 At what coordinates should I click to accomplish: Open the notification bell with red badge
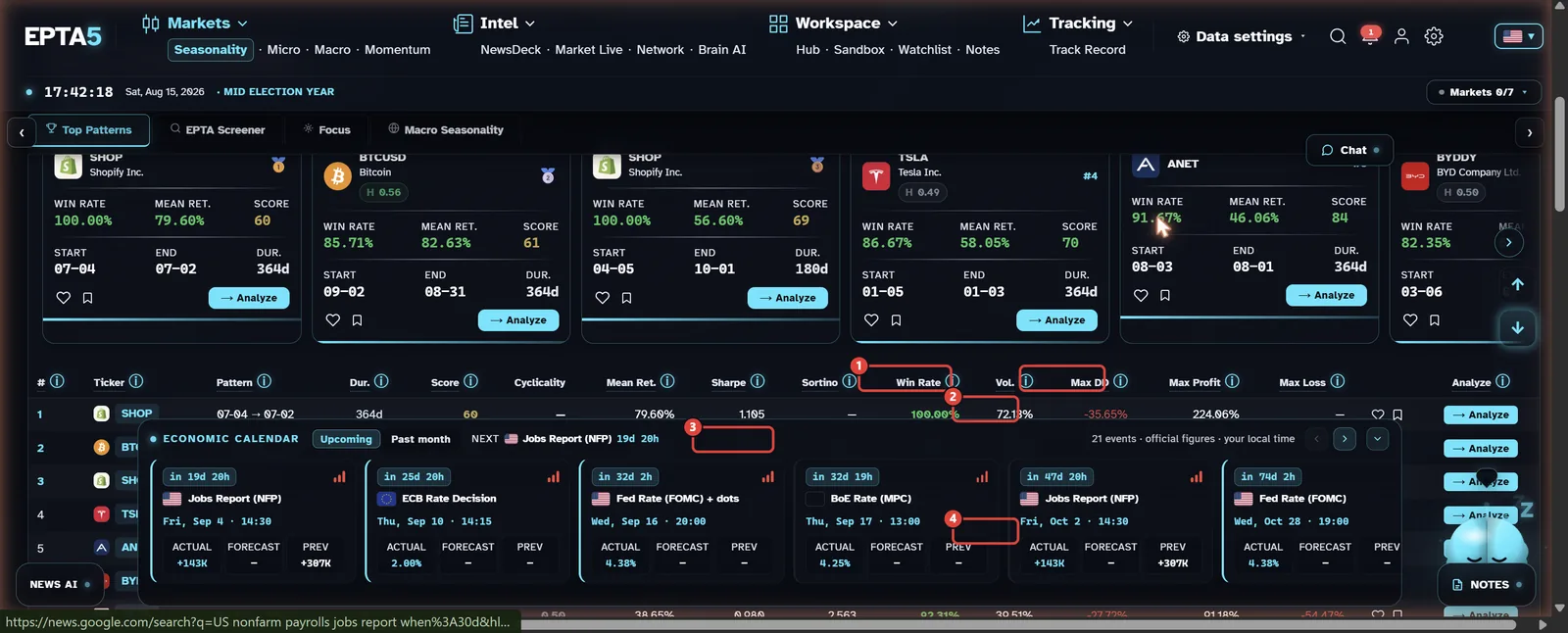coord(1369,36)
